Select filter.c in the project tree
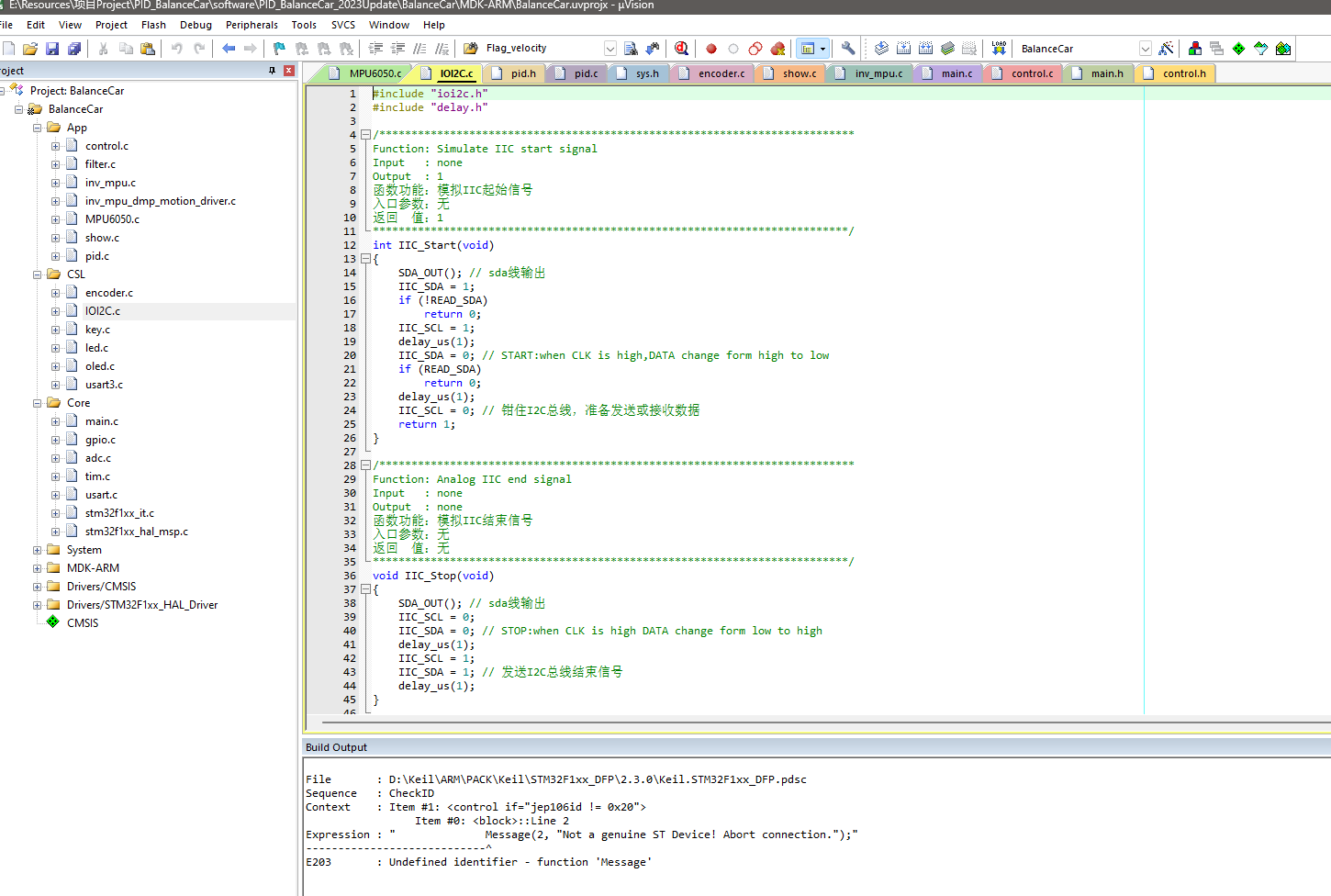The height and width of the screenshot is (896, 1331). (x=100, y=164)
